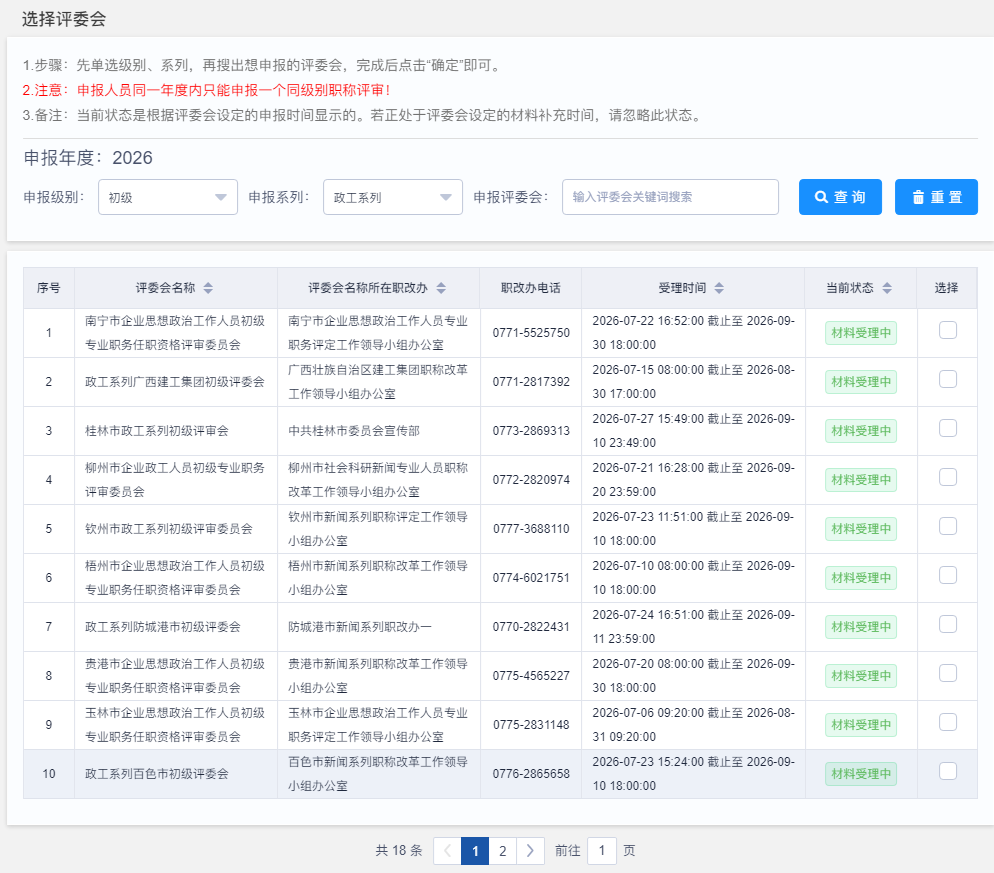Go to page 2 of results

503,851
